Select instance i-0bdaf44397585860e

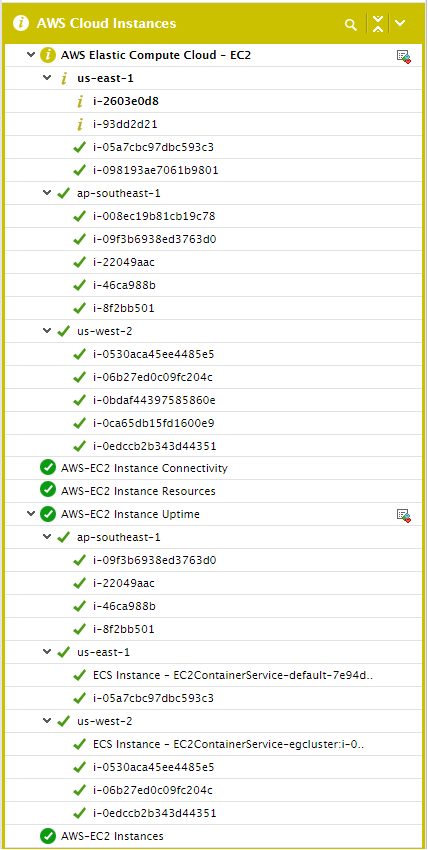pyautogui.click(x=154, y=400)
